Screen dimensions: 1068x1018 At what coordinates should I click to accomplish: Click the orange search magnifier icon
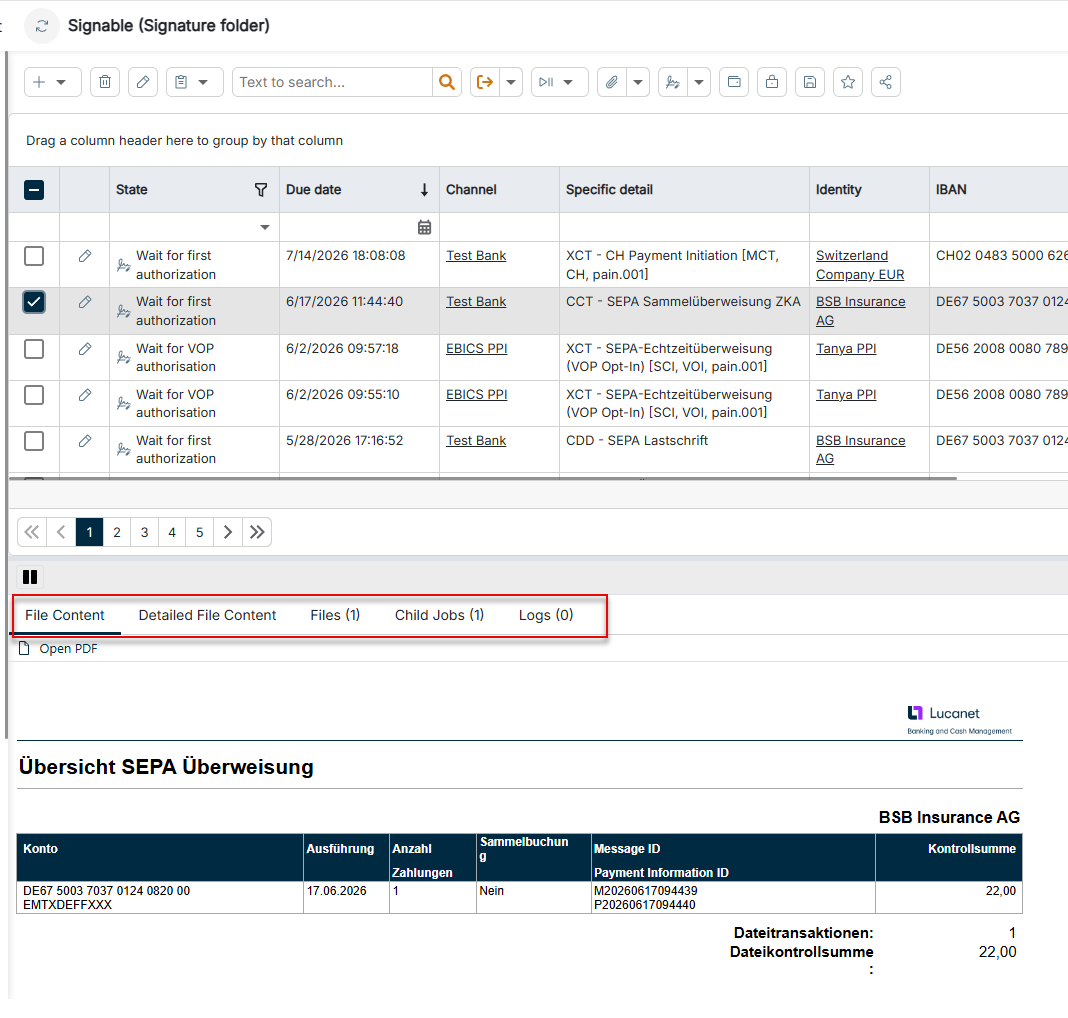click(x=447, y=82)
